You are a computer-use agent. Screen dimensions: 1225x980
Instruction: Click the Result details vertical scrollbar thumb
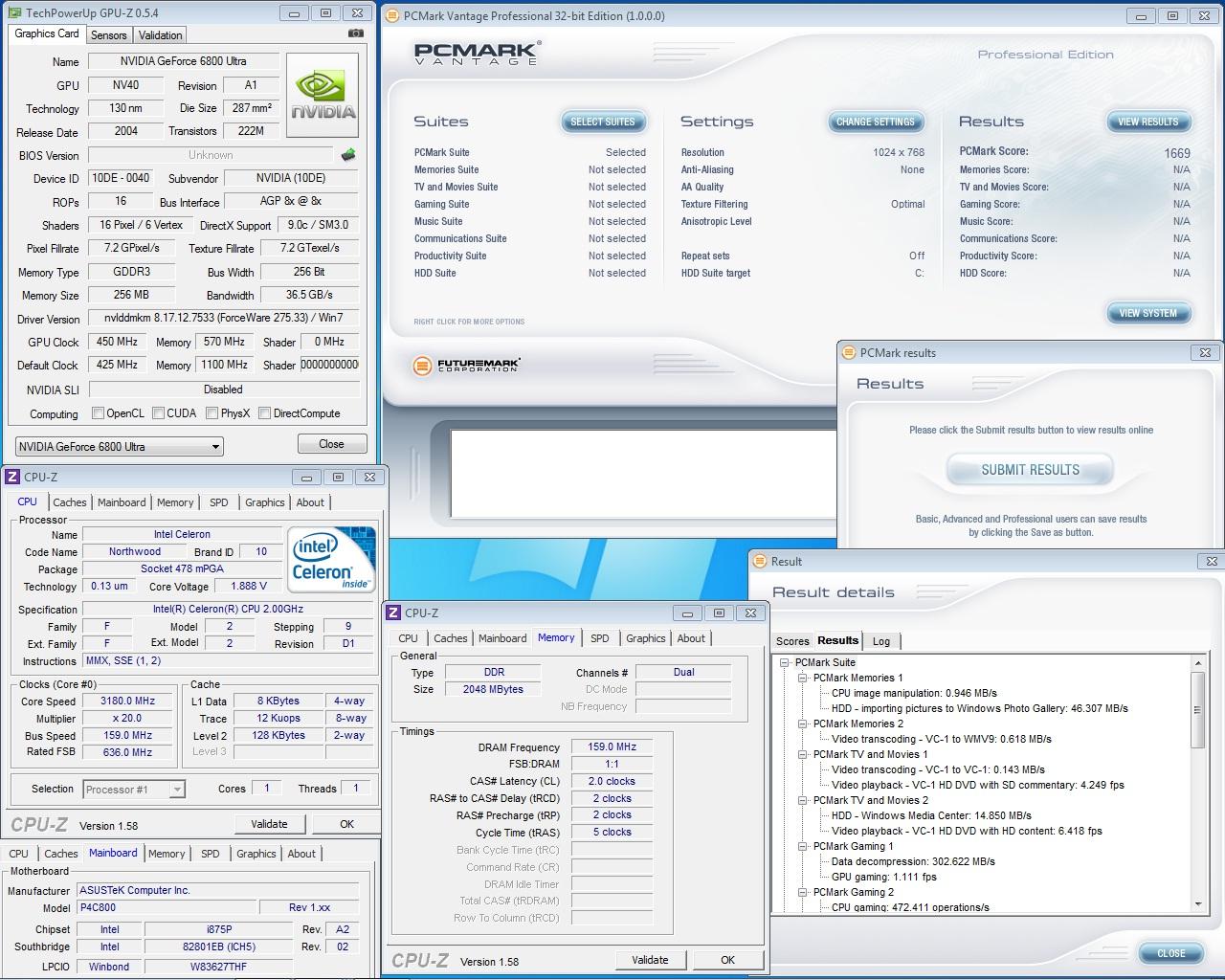click(1197, 709)
